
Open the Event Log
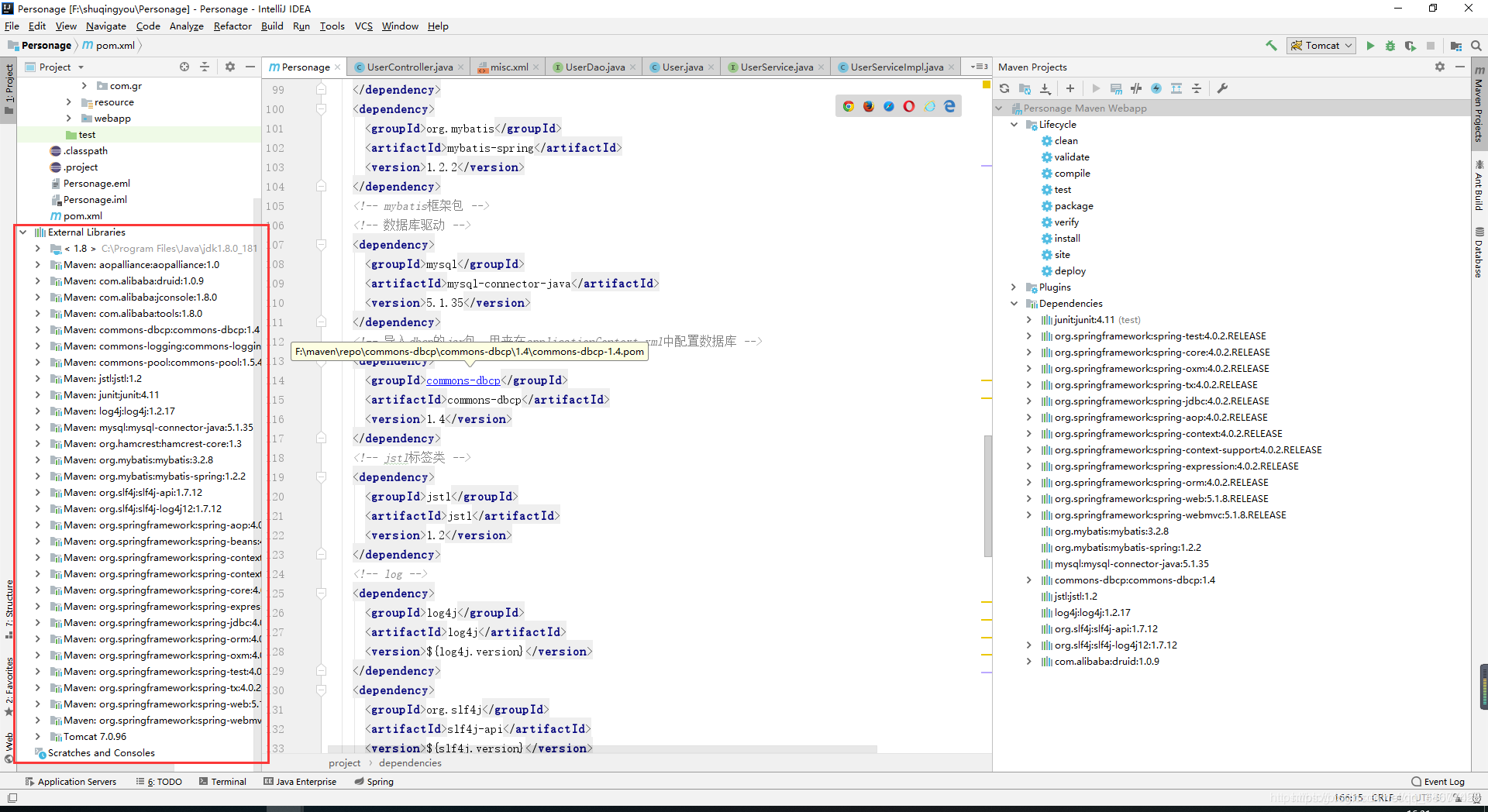pos(1438,782)
